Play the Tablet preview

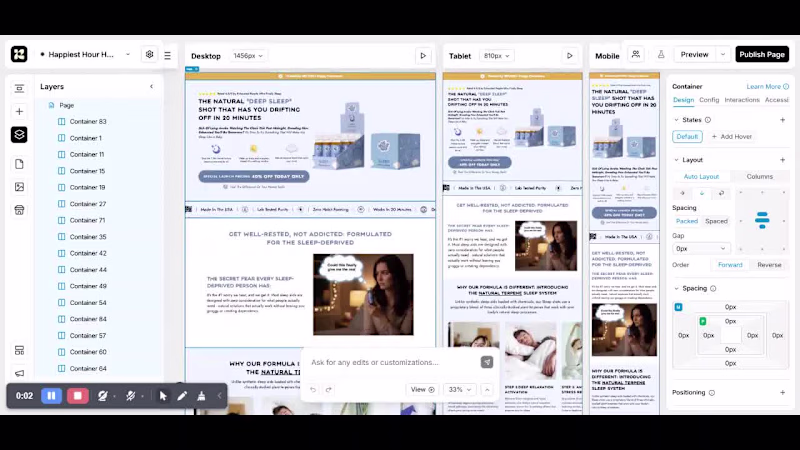point(569,56)
